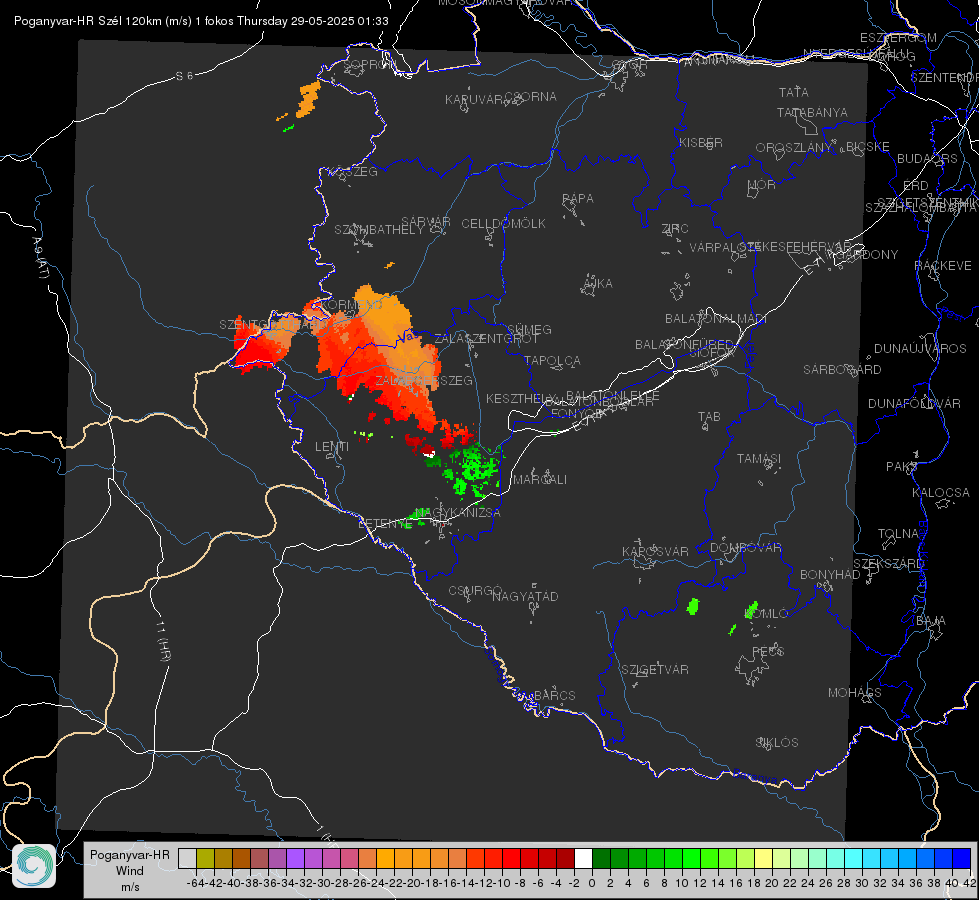
Task: Click the city label KESZTHELY
Action: click(x=521, y=398)
